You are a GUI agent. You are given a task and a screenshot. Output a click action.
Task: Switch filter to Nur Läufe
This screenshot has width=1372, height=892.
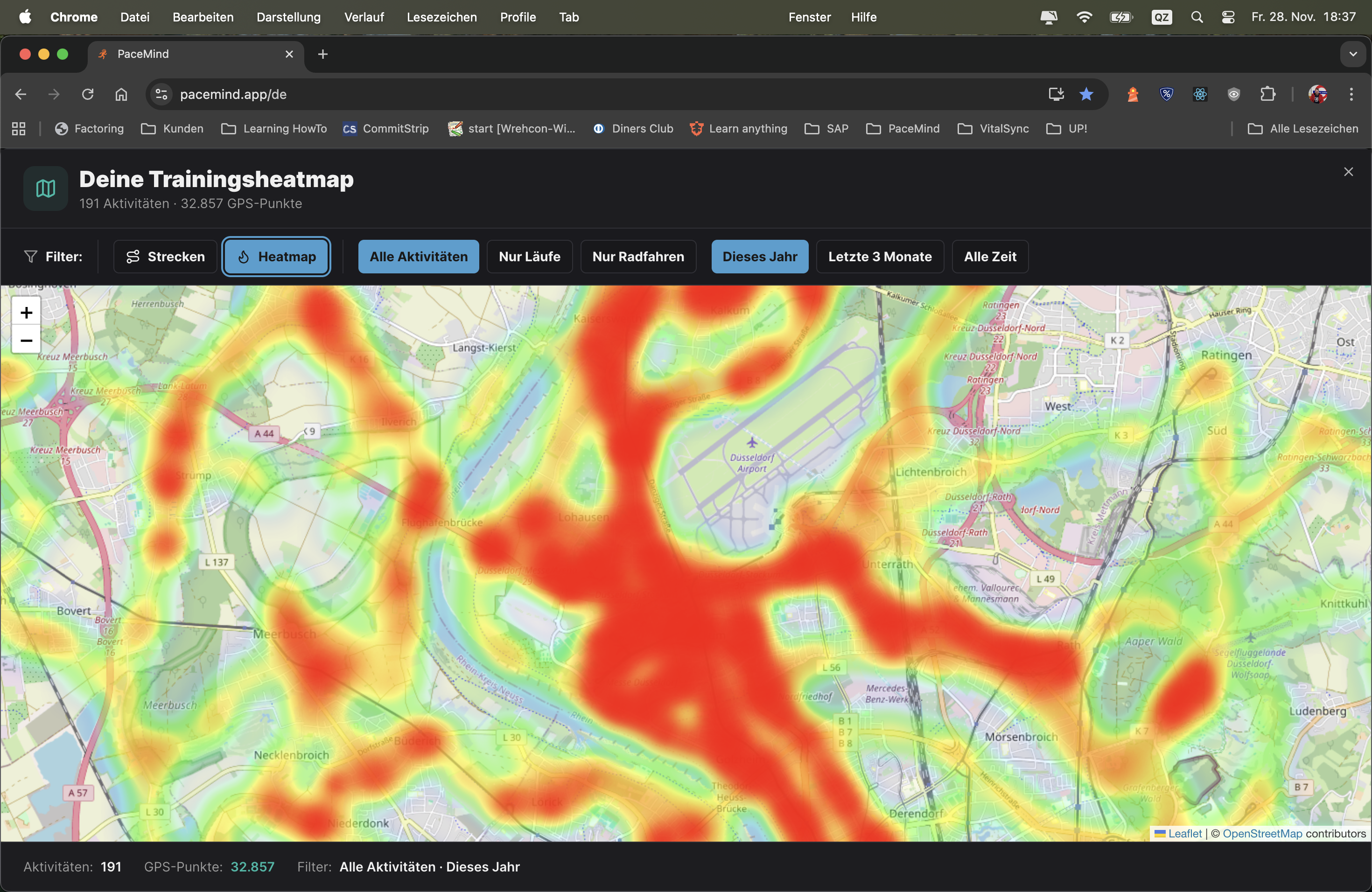[x=529, y=257]
